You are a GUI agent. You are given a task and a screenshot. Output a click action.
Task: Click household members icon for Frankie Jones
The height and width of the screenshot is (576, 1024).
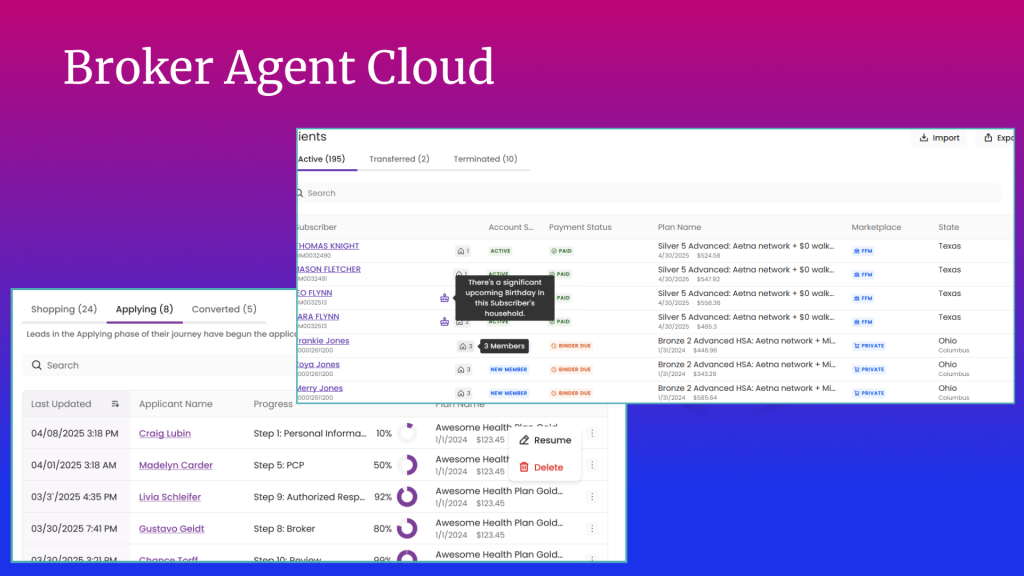[464, 347]
